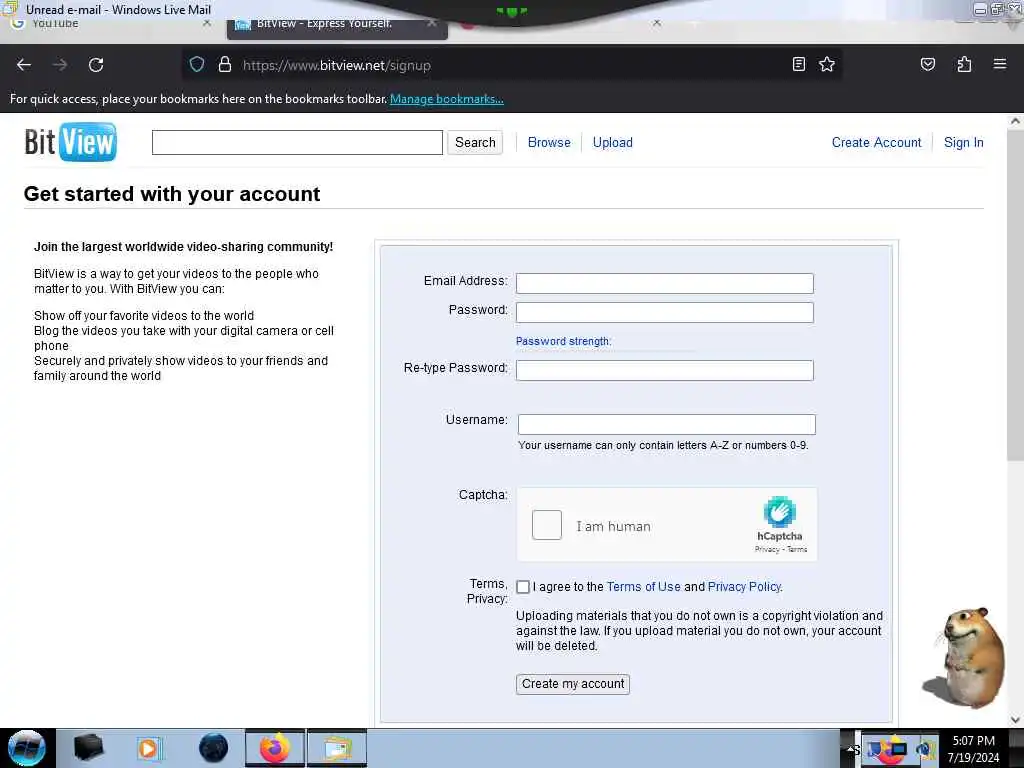Click the system tray clock

[973, 749]
